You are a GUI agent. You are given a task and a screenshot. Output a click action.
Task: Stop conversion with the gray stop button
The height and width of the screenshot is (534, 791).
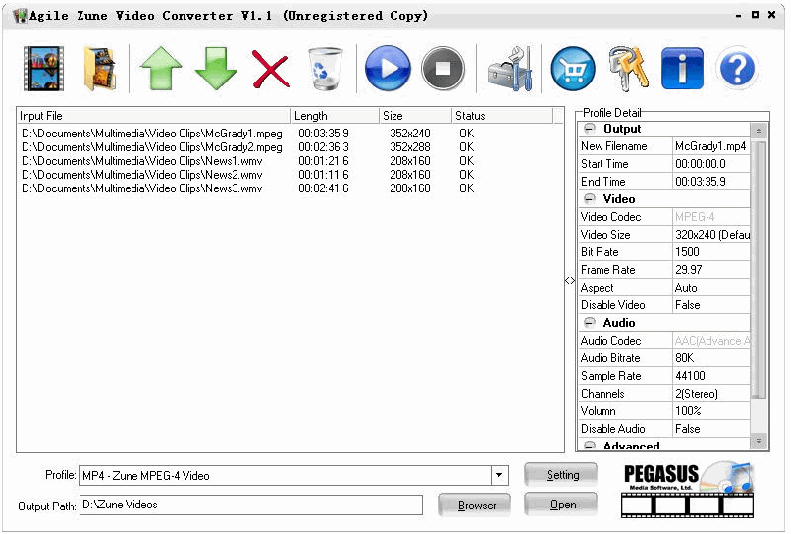(443, 68)
